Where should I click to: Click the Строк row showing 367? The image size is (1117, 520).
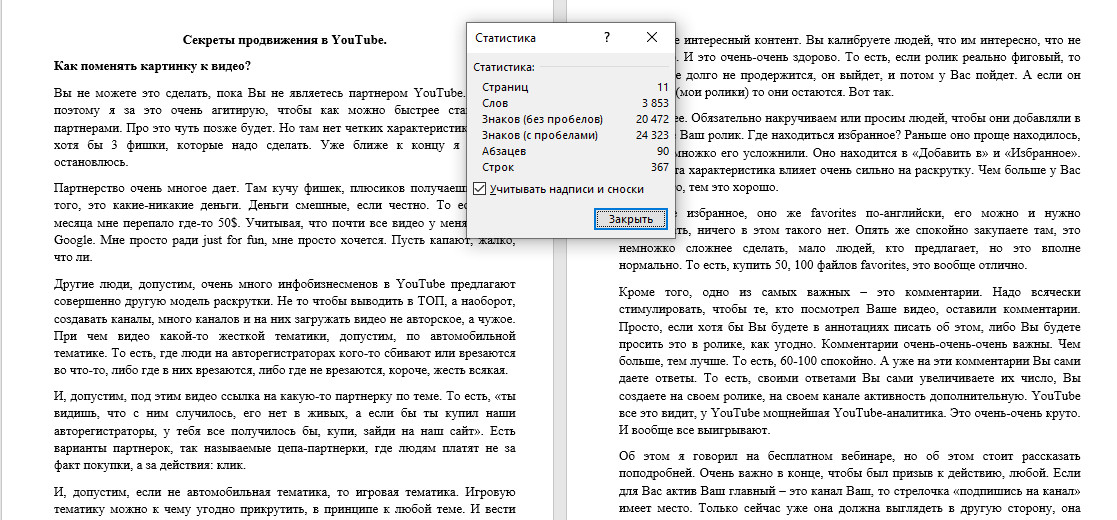(x=575, y=167)
